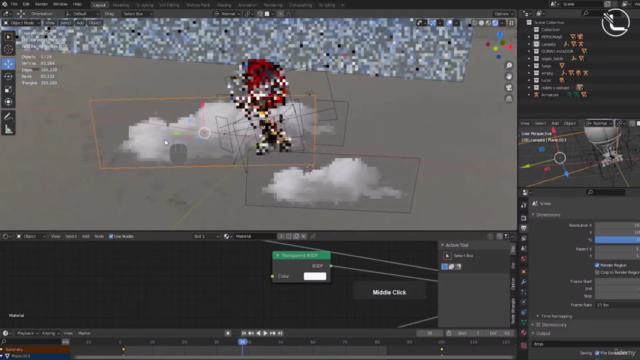Select the Cursor tool in the viewport toolbar

[x=8, y=50]
